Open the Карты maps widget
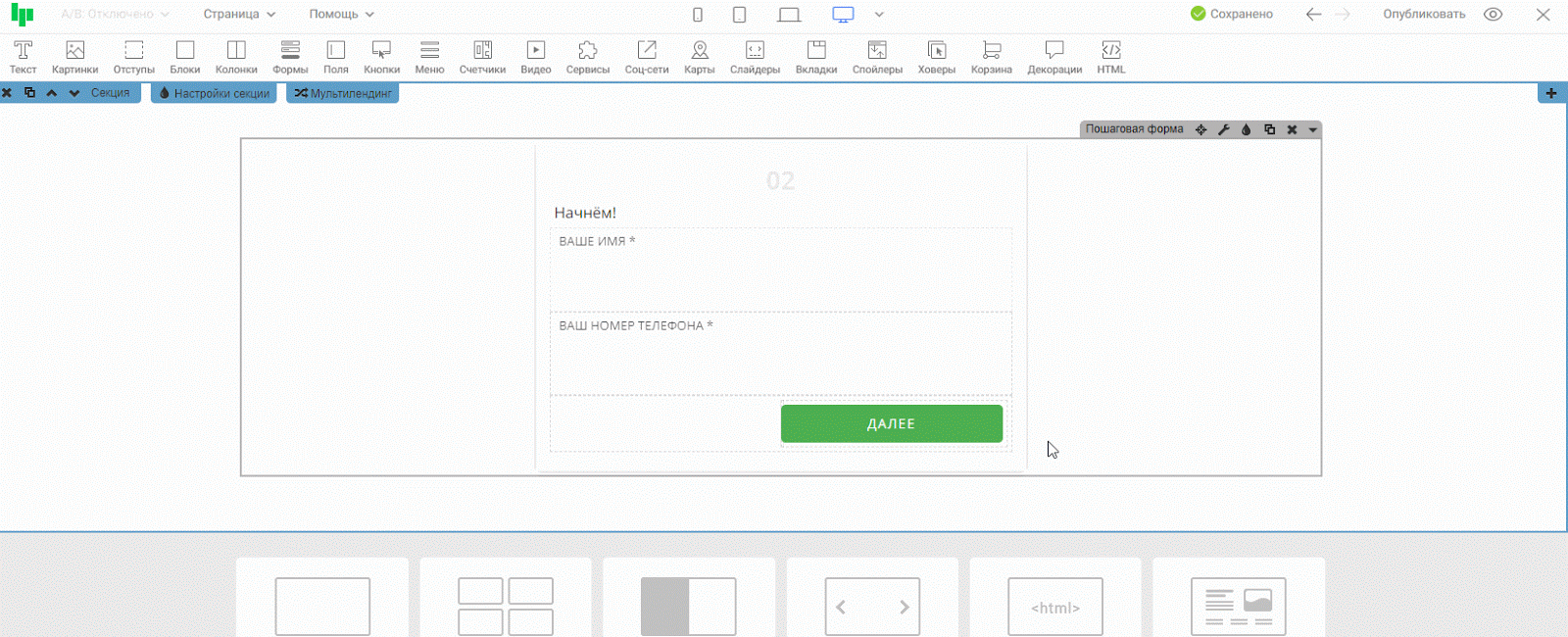 coord(699,57)
